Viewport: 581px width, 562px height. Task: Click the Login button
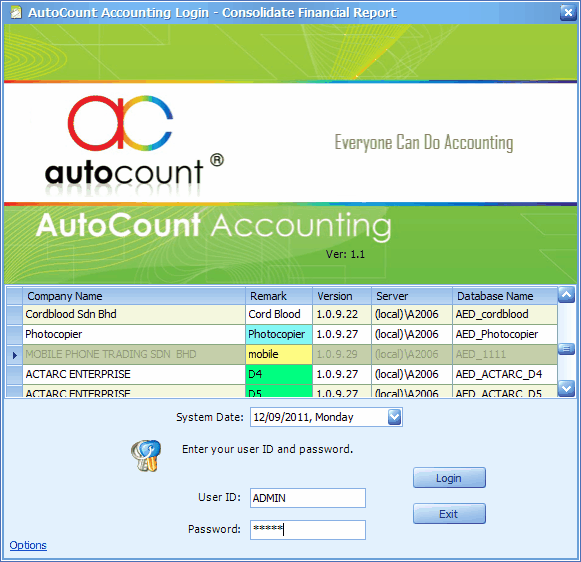449,478
